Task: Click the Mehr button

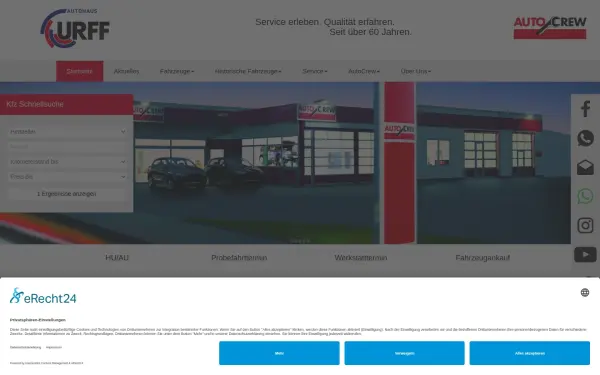Action: click(x=279, y=353)
